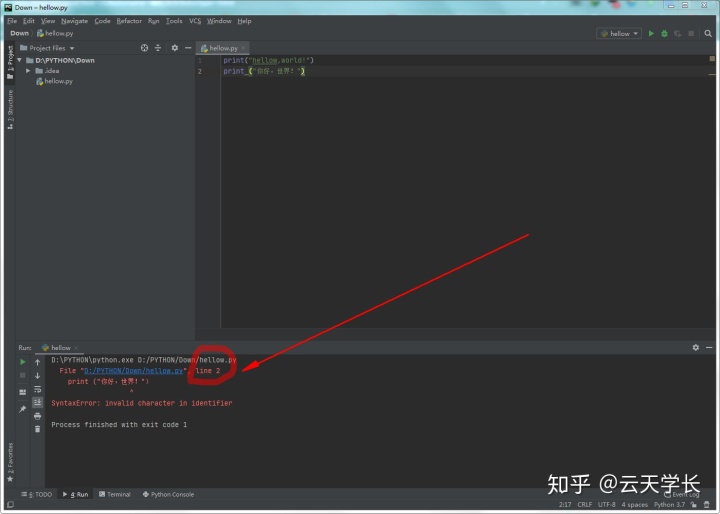This screenshot has height=514, width=720.
Task: Hide the Project tool window
Action: click(188, 48)
